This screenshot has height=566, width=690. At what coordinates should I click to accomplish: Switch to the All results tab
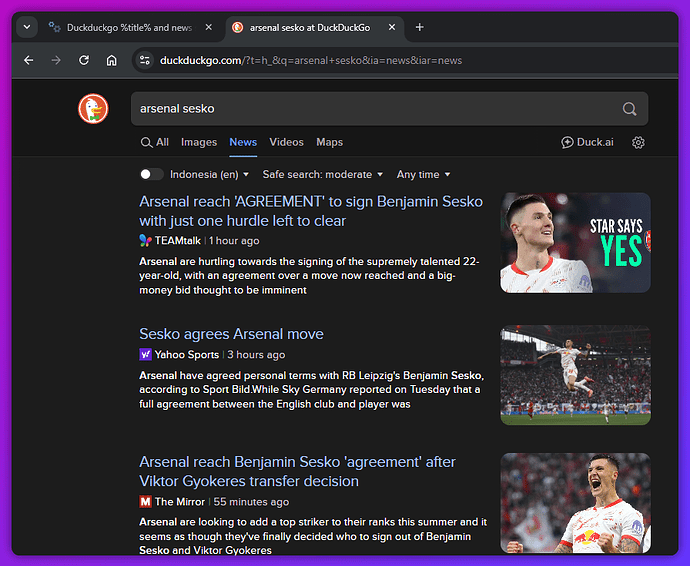pyautogui.click(x=154, y=142)
